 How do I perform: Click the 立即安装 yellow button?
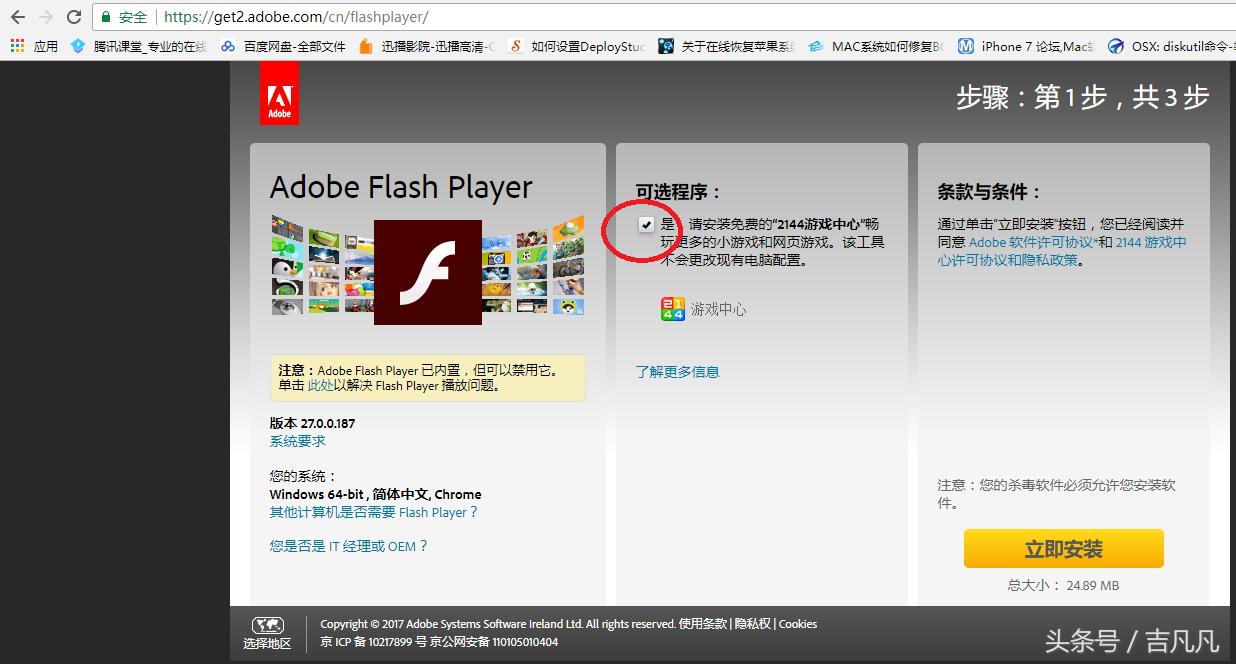click(1063, 548)
